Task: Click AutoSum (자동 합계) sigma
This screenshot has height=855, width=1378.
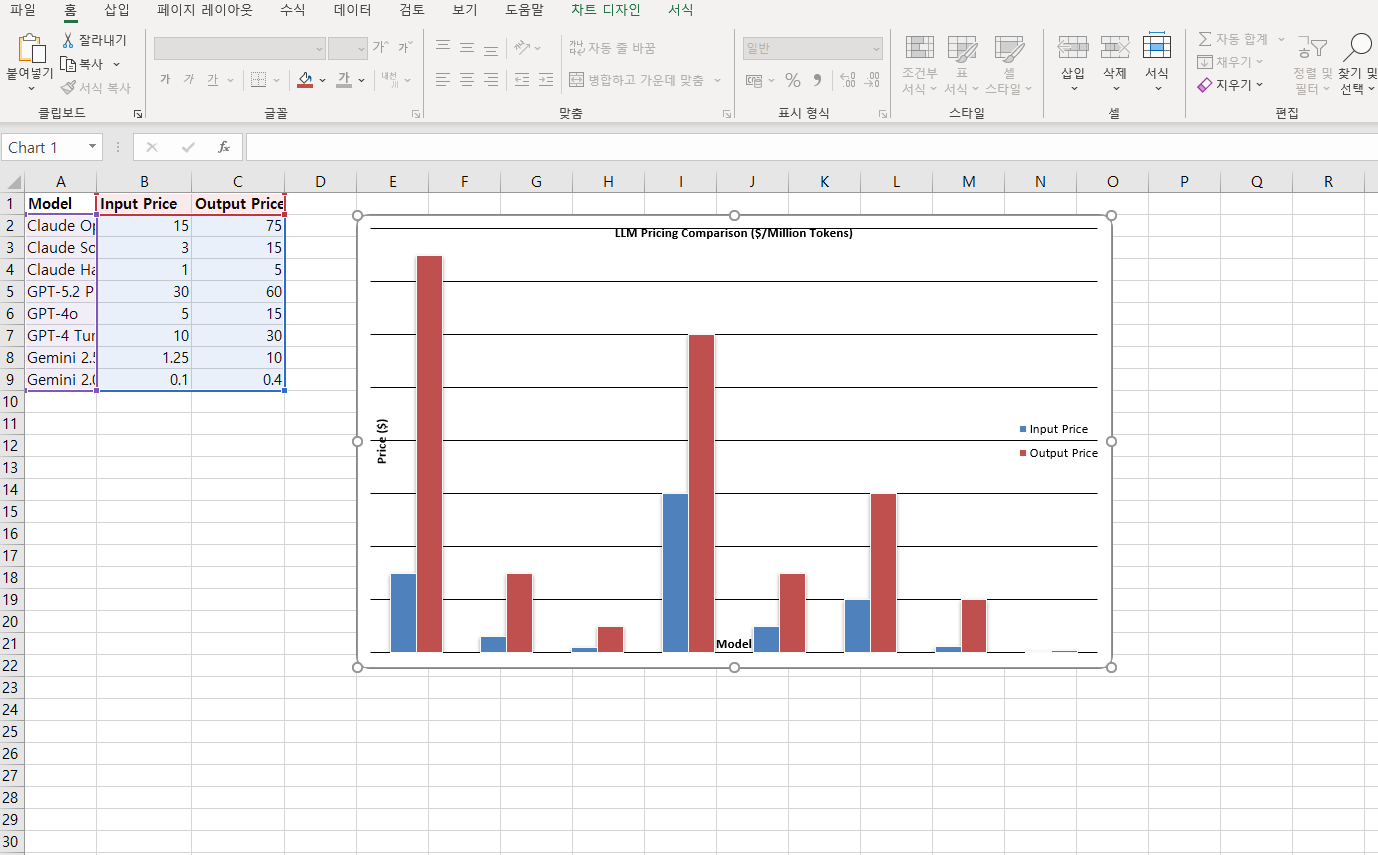Action: tap(1205, 39)
